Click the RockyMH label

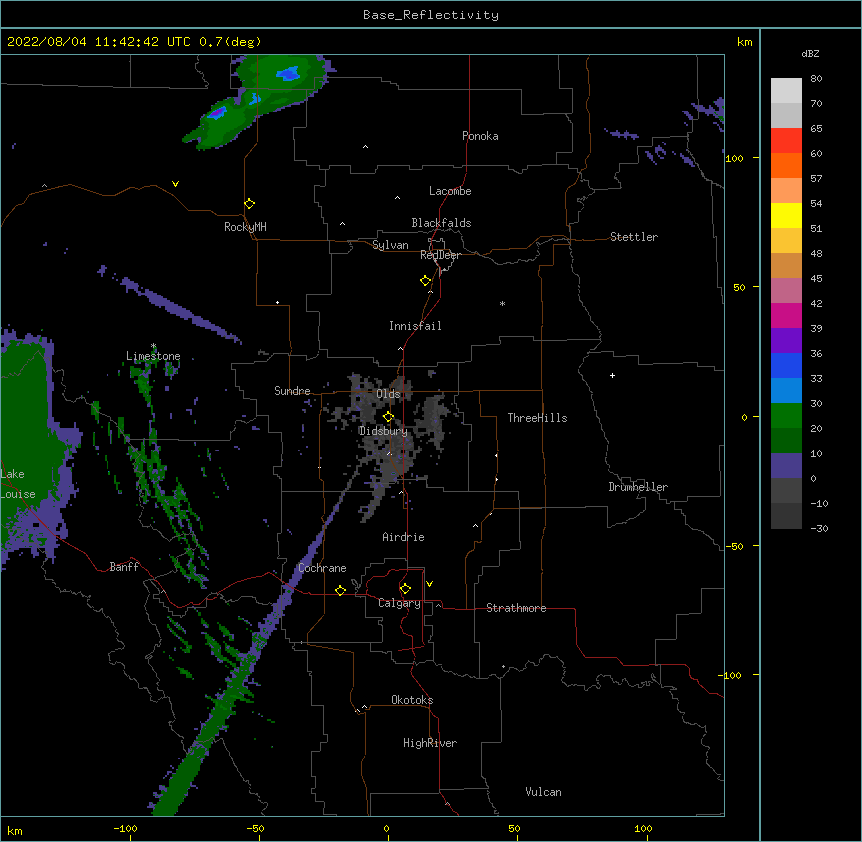click(245, 226)
